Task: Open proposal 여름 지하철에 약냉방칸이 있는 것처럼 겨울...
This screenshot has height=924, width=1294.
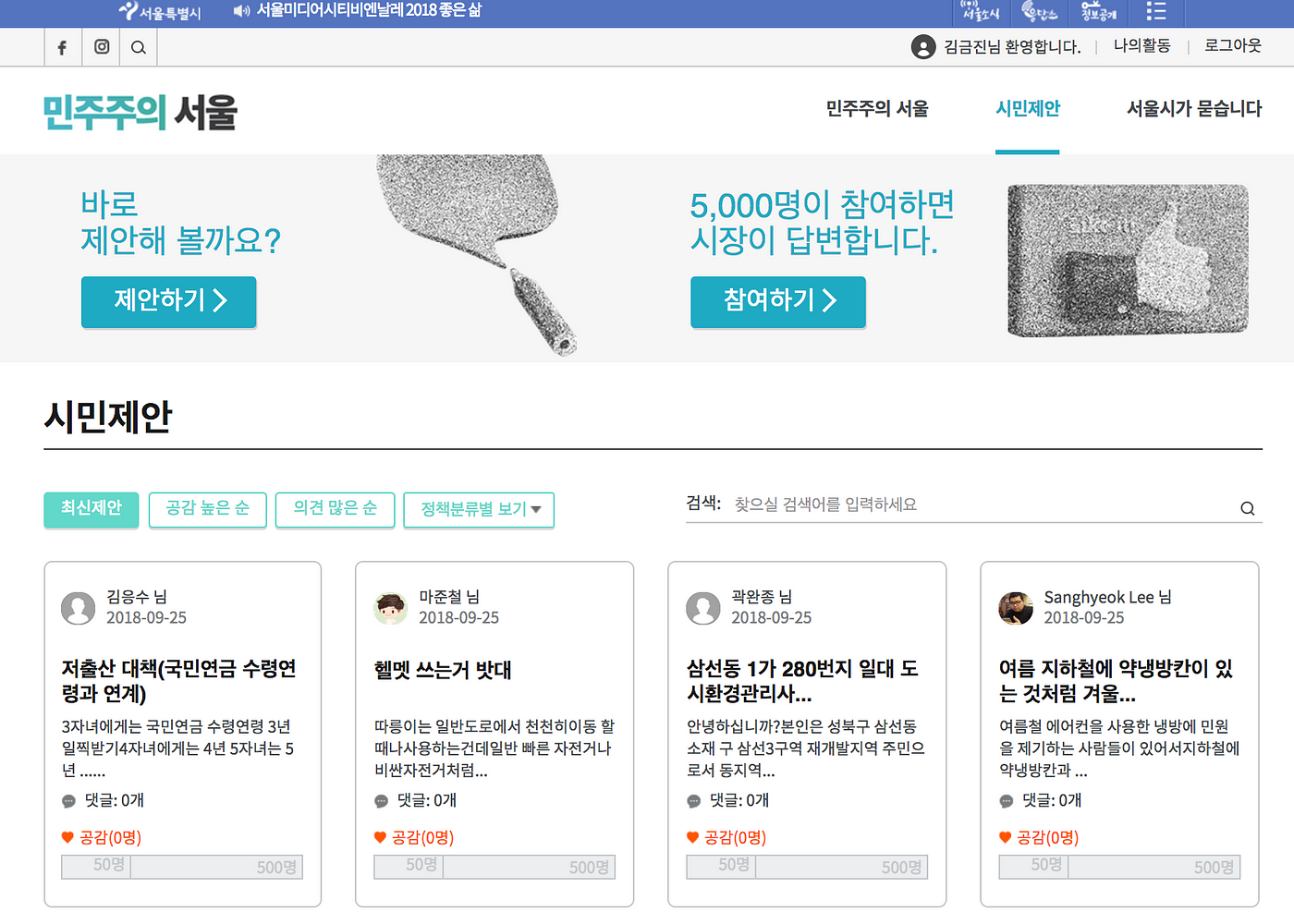Action: click(x=1116, y=681)
